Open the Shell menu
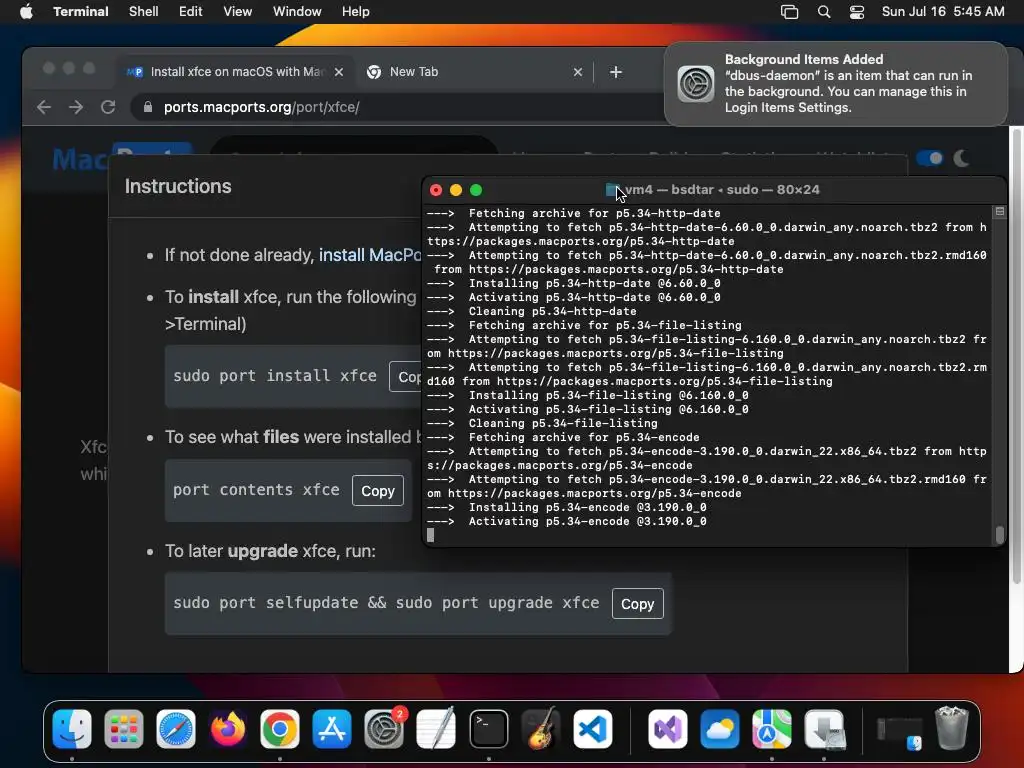The height and width of the screenshot is (768, 1024). point(144,12)
